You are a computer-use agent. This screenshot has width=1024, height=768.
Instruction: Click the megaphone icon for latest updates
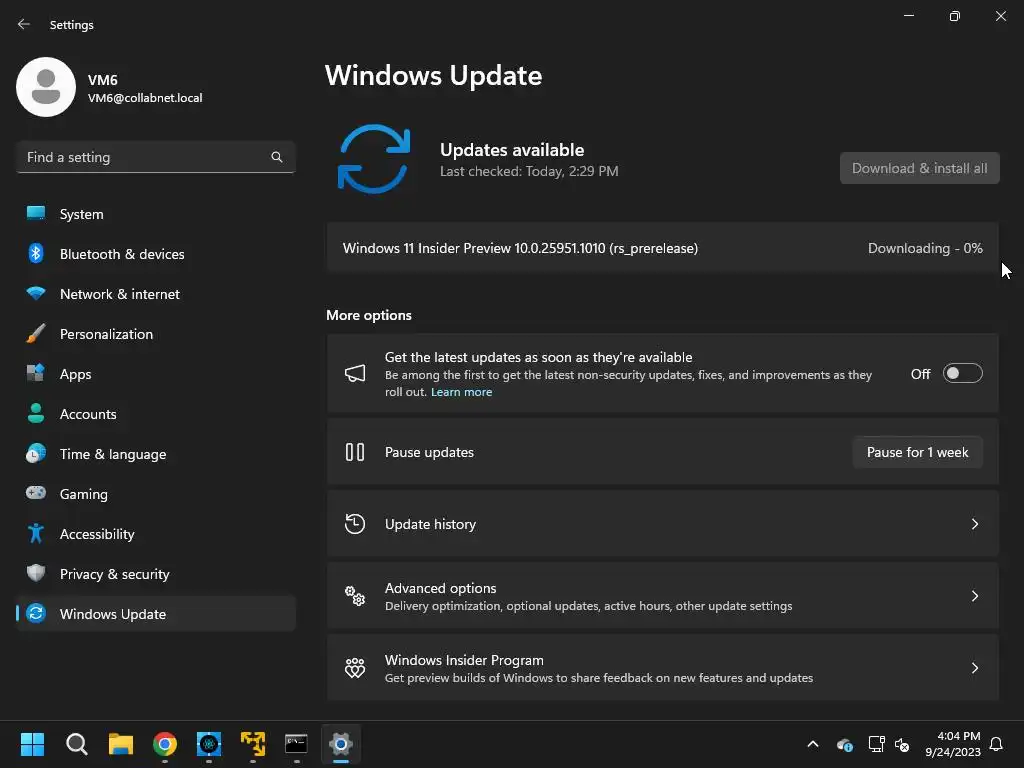tap(355, 374)
